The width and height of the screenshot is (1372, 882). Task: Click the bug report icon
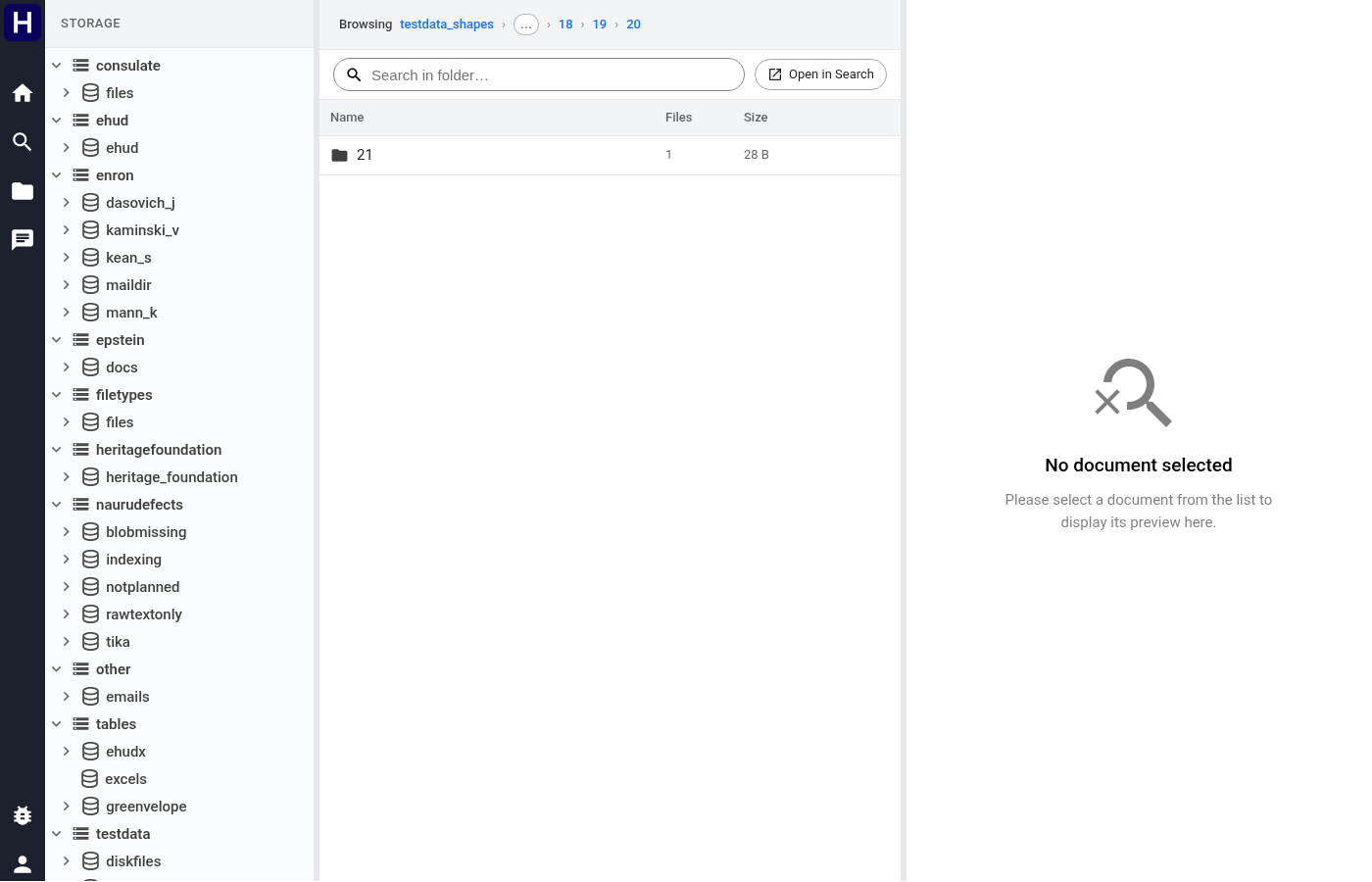click(23, 815)
